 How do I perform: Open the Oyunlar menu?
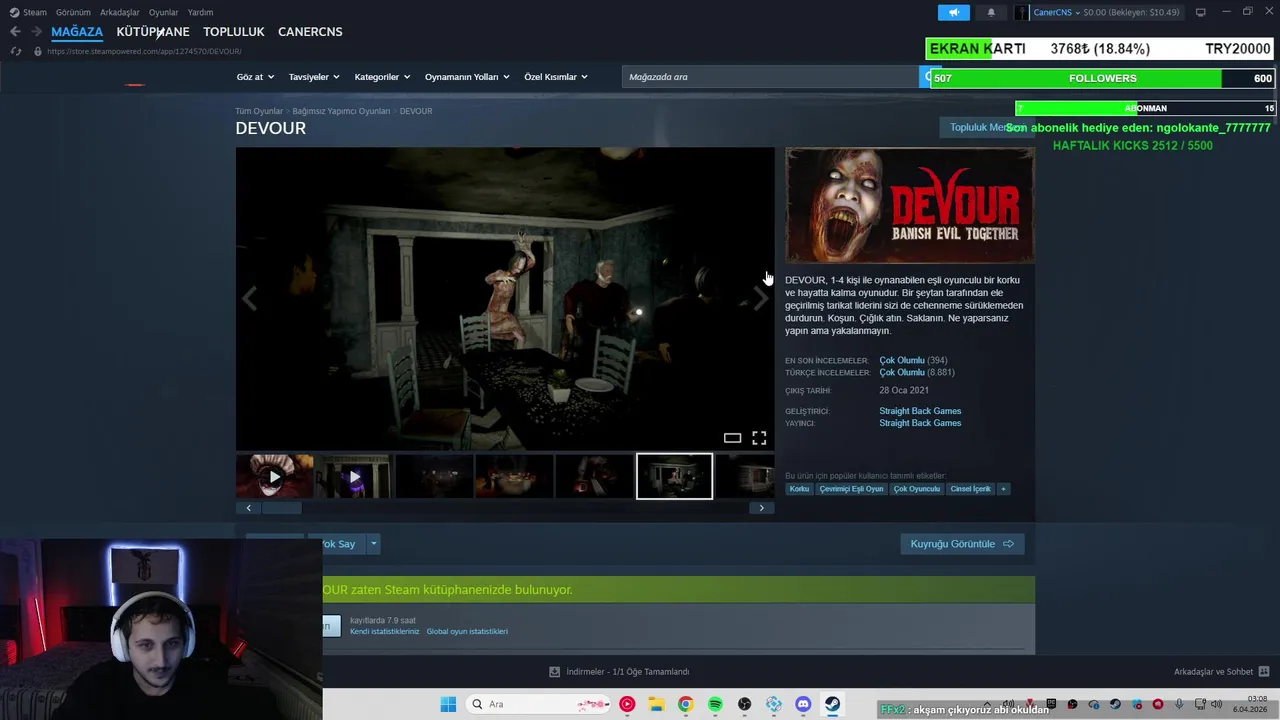point(163,12)
